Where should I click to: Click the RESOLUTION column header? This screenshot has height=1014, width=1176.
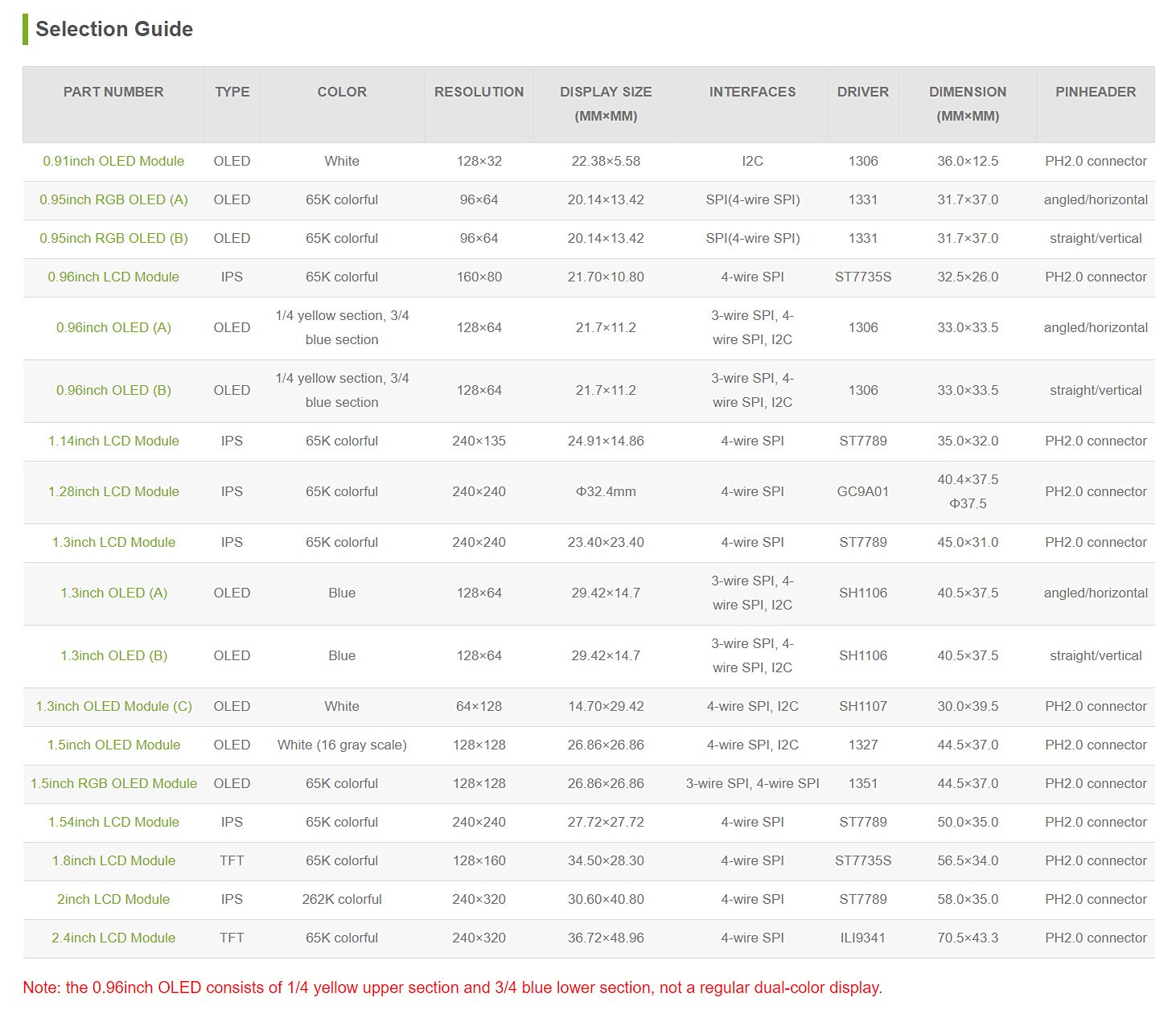click(x=479, y=92)
